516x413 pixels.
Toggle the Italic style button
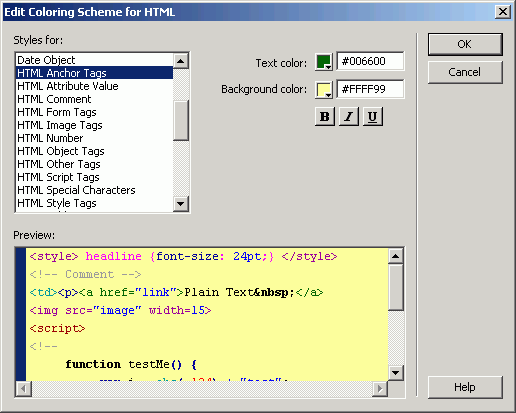(x=349, y=116)
